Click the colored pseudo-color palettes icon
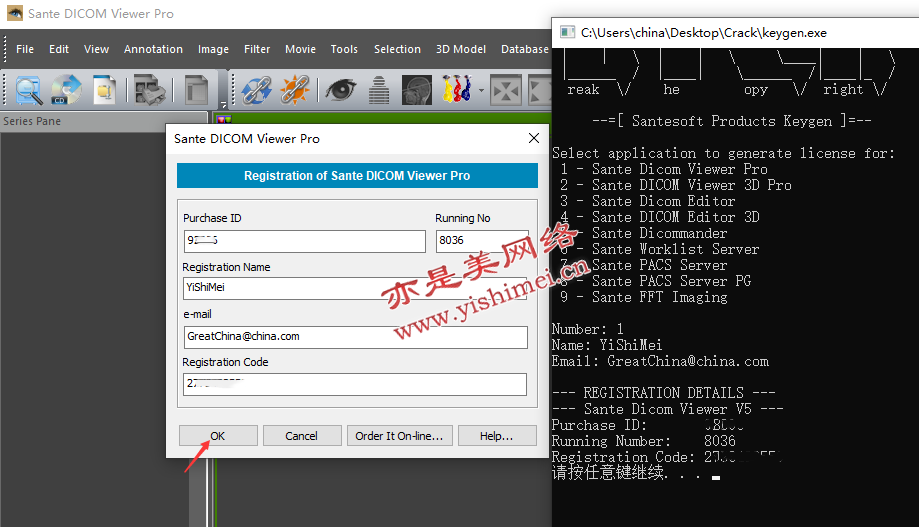The width and height of the screenshot is (919, 527). (x=457, y=90)
